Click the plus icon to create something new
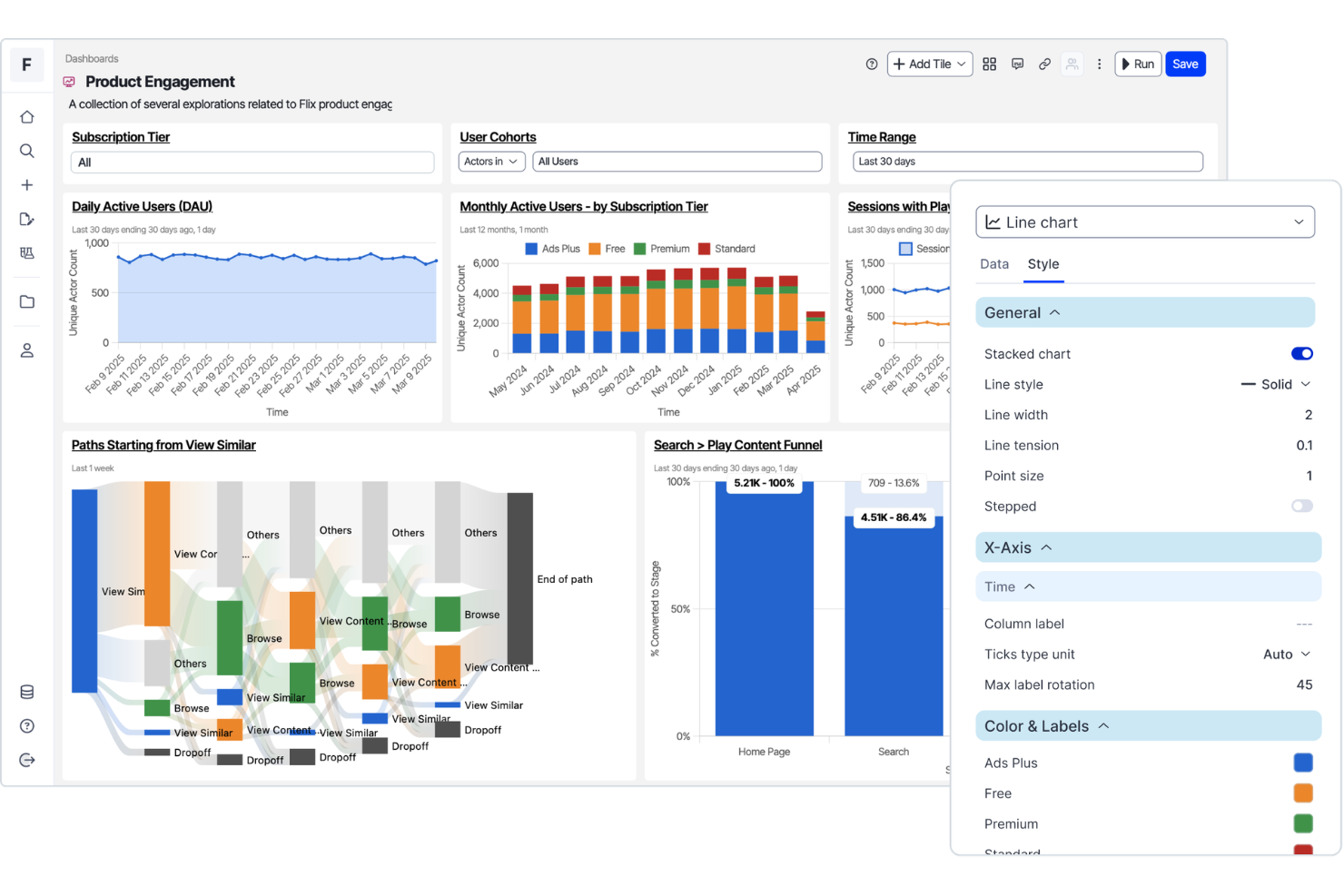Viewport: 1344px width, 896px height. 27,184
